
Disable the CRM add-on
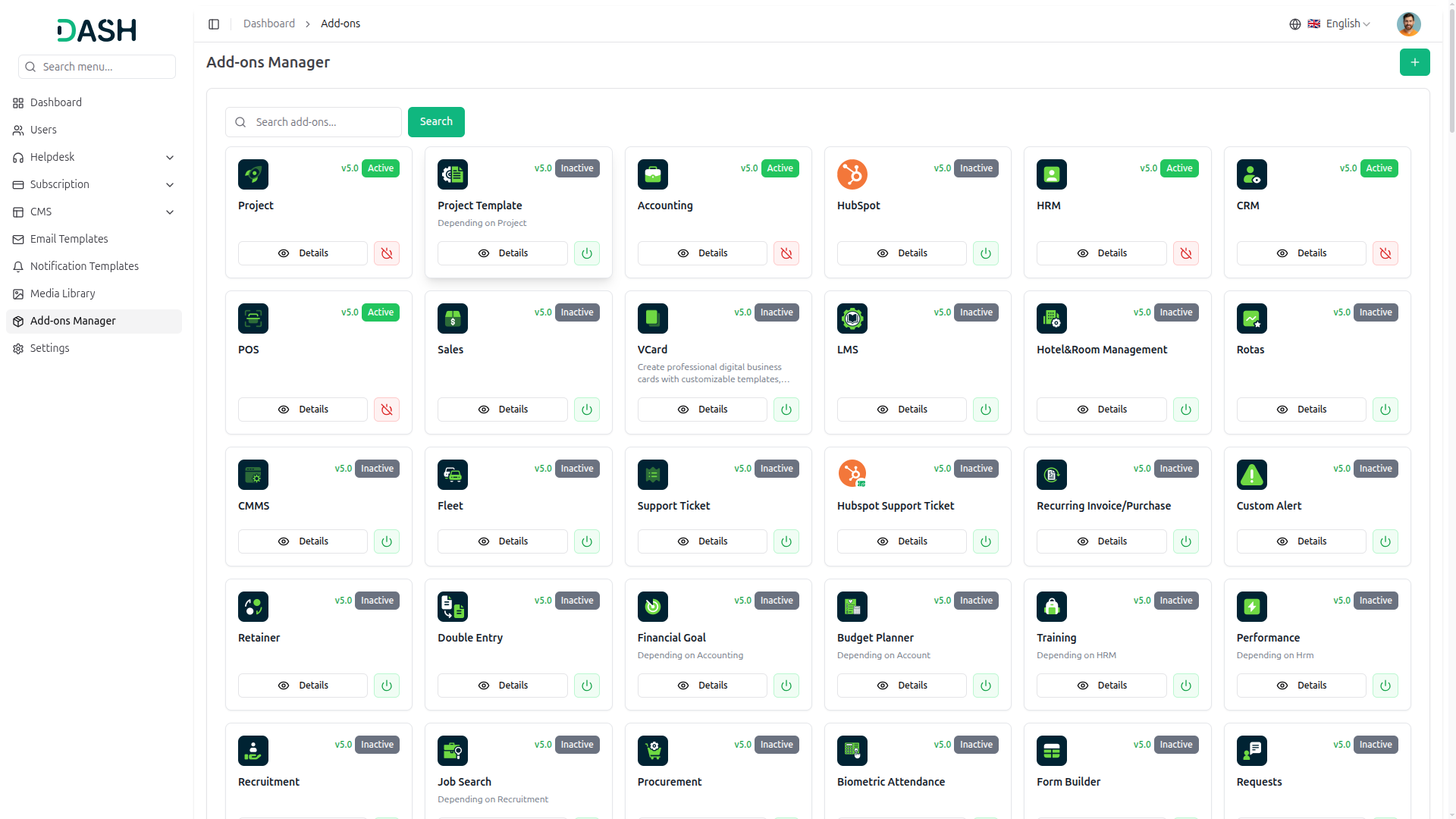(1385, 253)
